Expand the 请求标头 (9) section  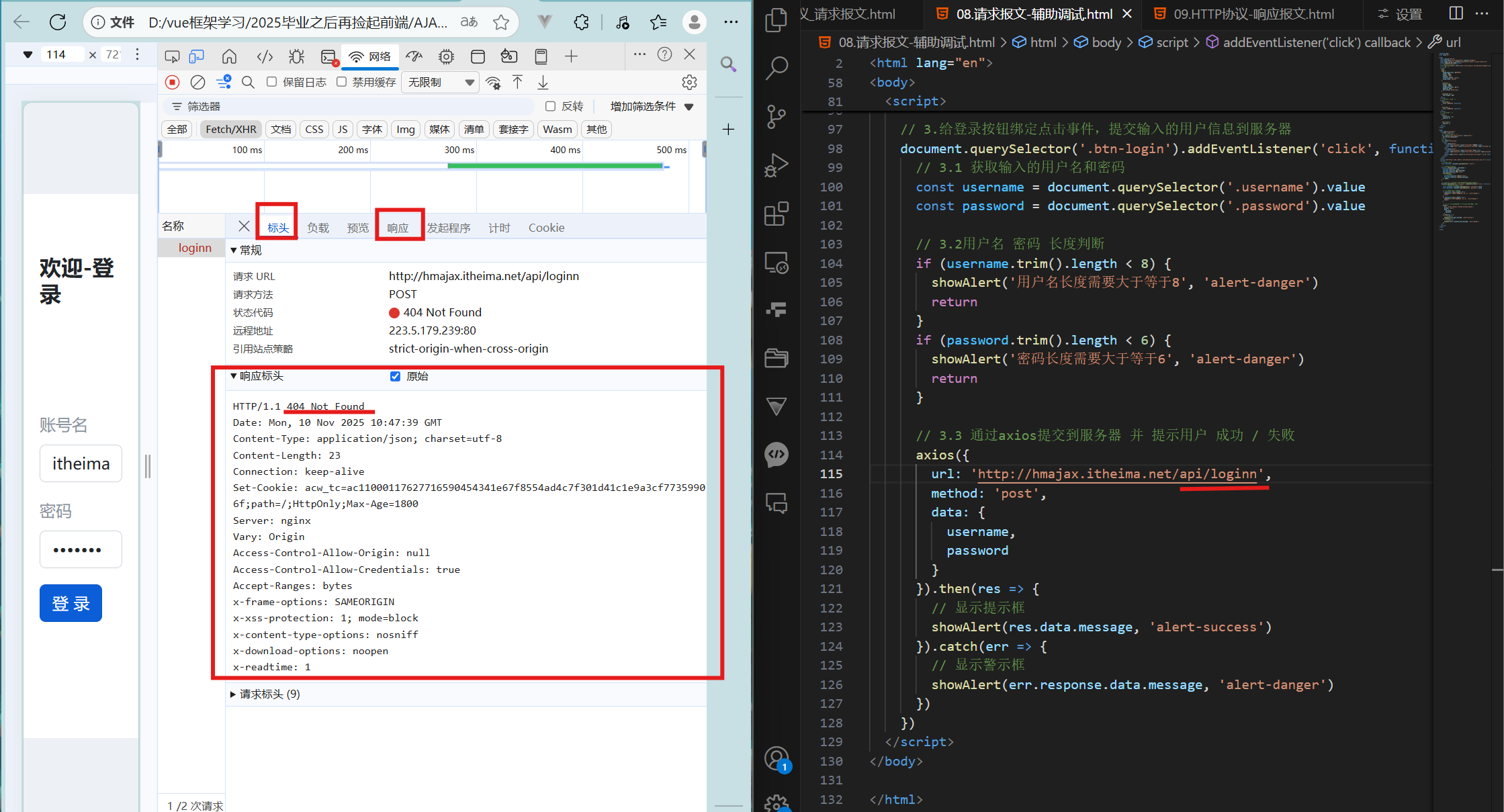pyautogui.click(x=265, y=694)
